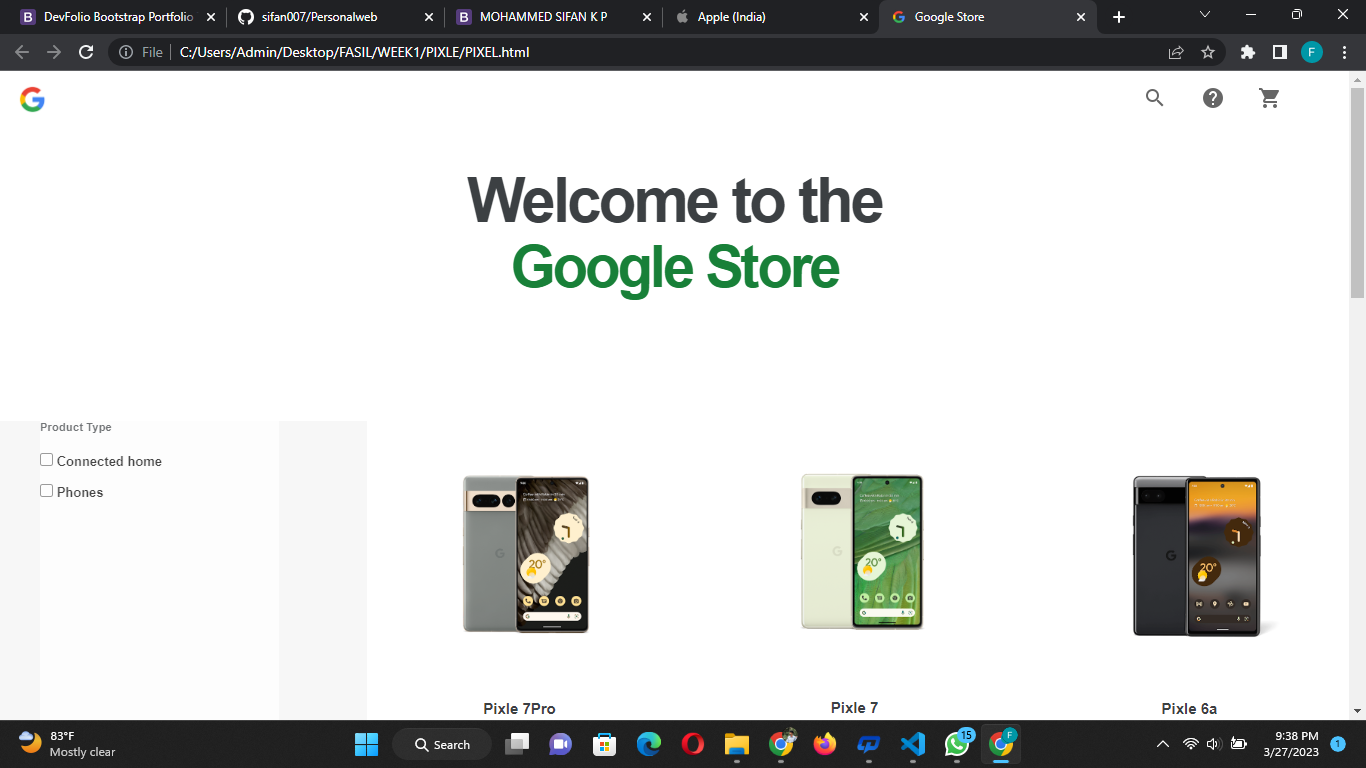Expand the tab search dropdown arrow
The width and height of the screenshot is (1366, 768).
[1204, 15]
